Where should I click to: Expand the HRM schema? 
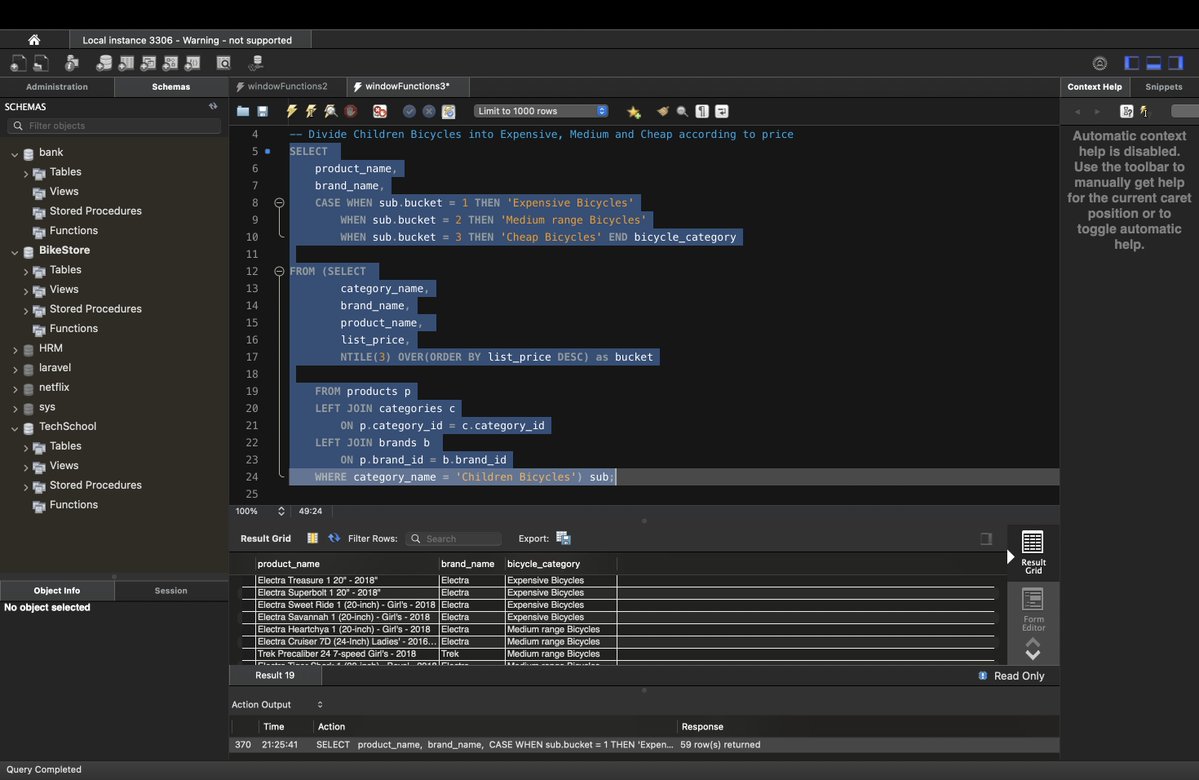pyautogui.click(x=15, y=349)
